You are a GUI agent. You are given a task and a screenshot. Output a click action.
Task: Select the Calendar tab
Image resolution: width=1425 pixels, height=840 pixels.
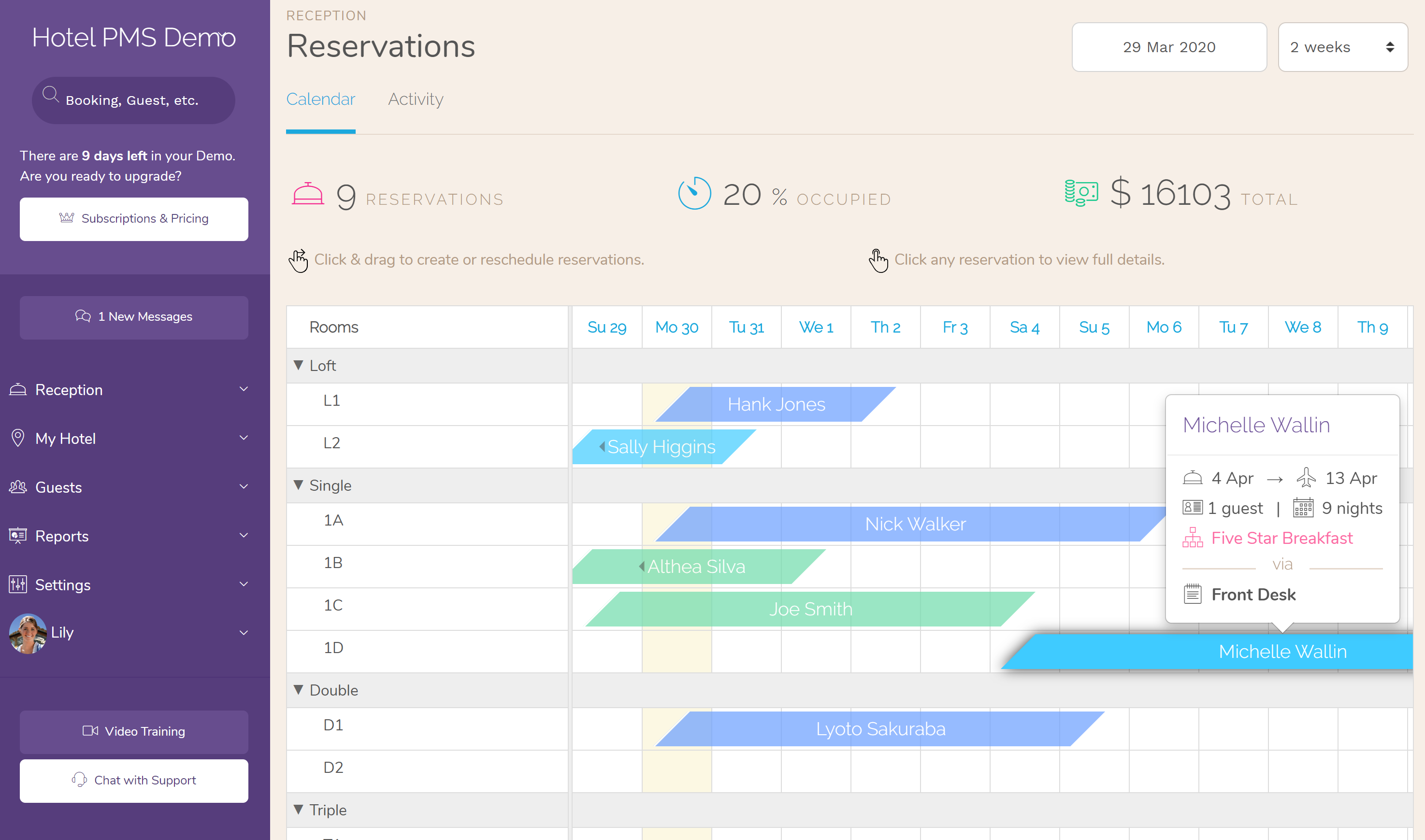[321, 98]
